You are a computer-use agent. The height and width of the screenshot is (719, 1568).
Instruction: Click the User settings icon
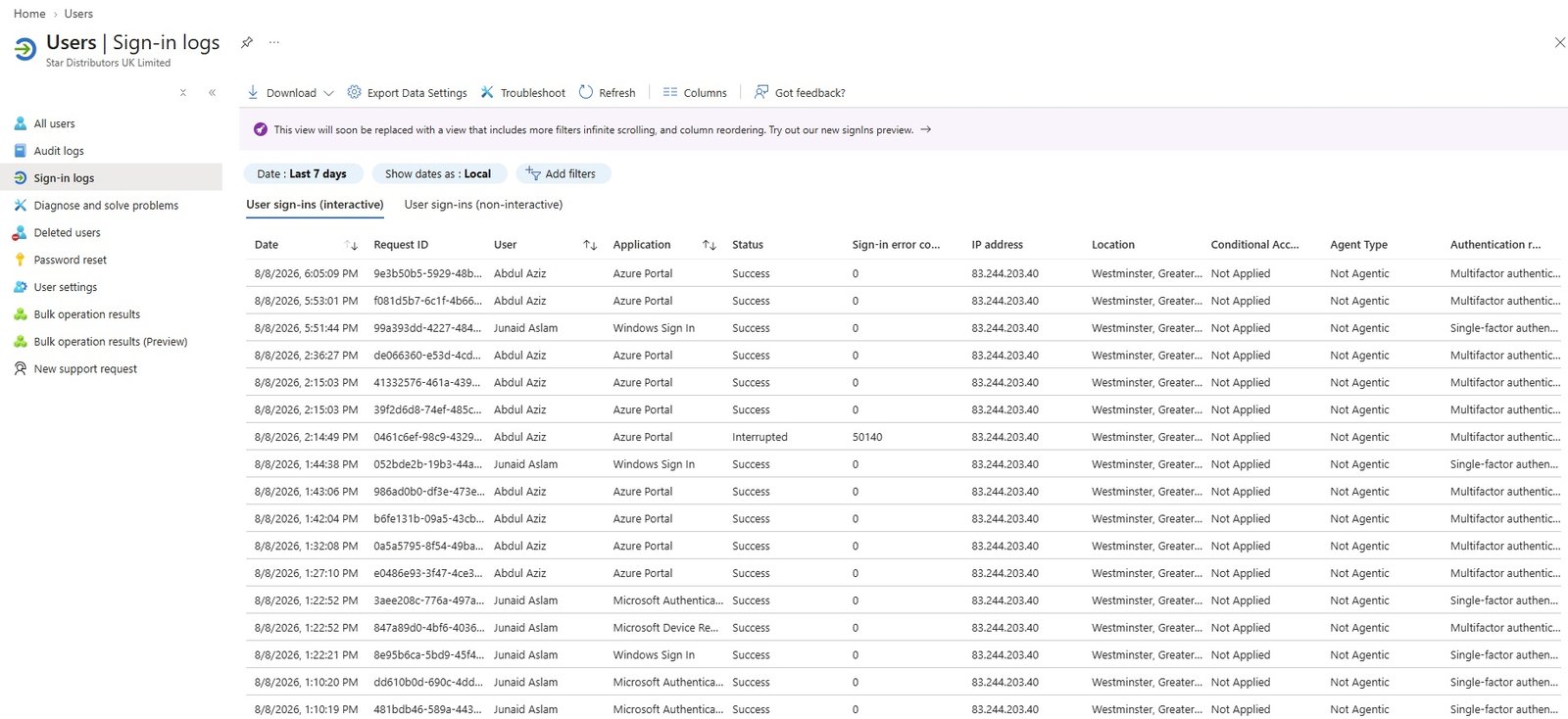pyautogui.click(x=20, y=287)
